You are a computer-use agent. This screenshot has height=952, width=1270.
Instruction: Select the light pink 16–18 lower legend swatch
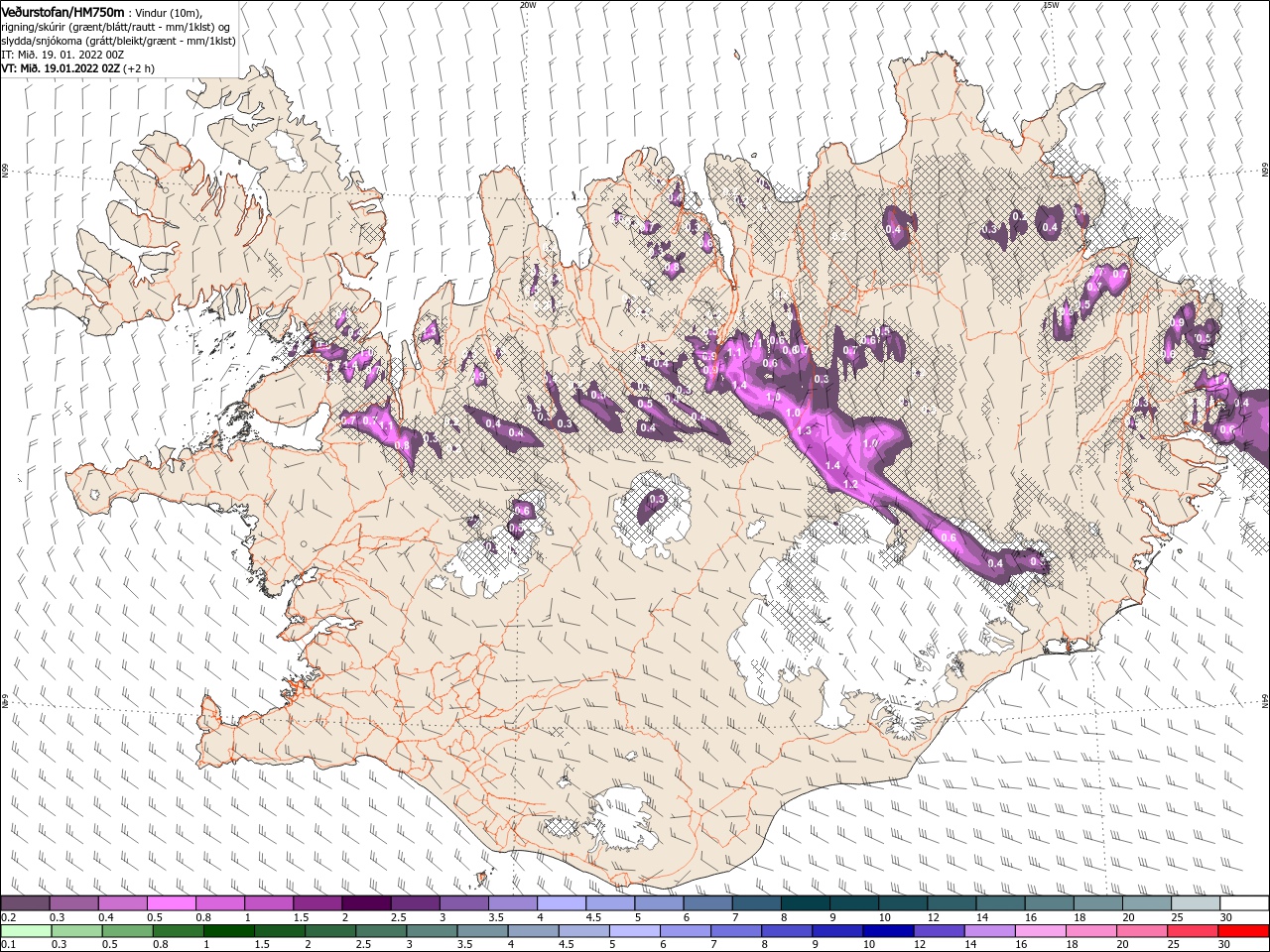[1040, 930]
